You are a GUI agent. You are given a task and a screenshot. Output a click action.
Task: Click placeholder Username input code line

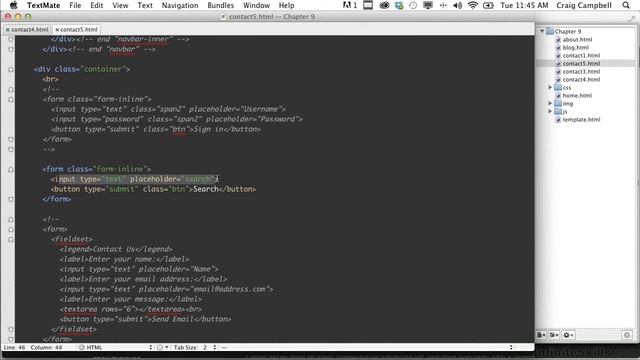[168, 109]
